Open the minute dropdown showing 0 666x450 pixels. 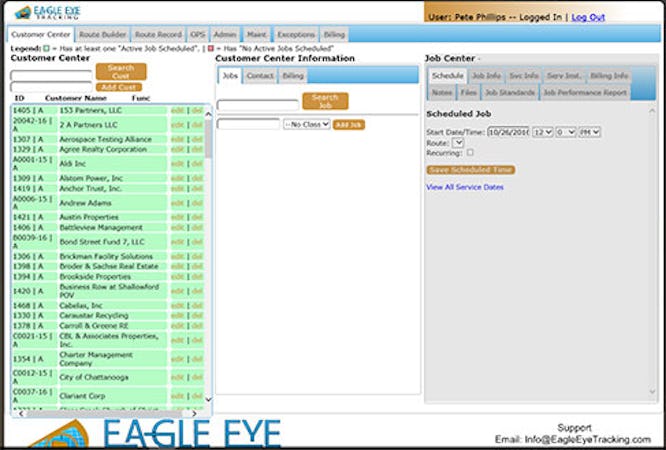tap(566, 132)
